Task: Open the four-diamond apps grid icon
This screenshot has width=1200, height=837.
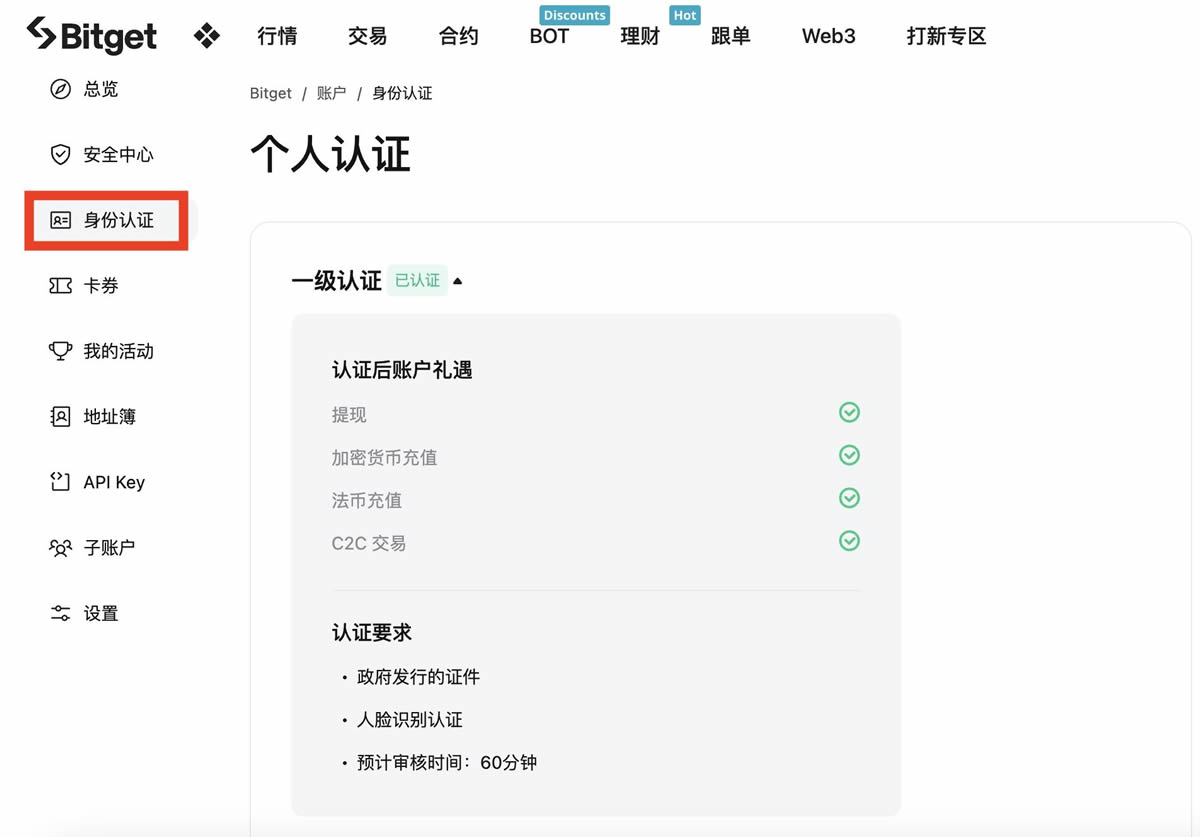Action: (x=207, y=37)
